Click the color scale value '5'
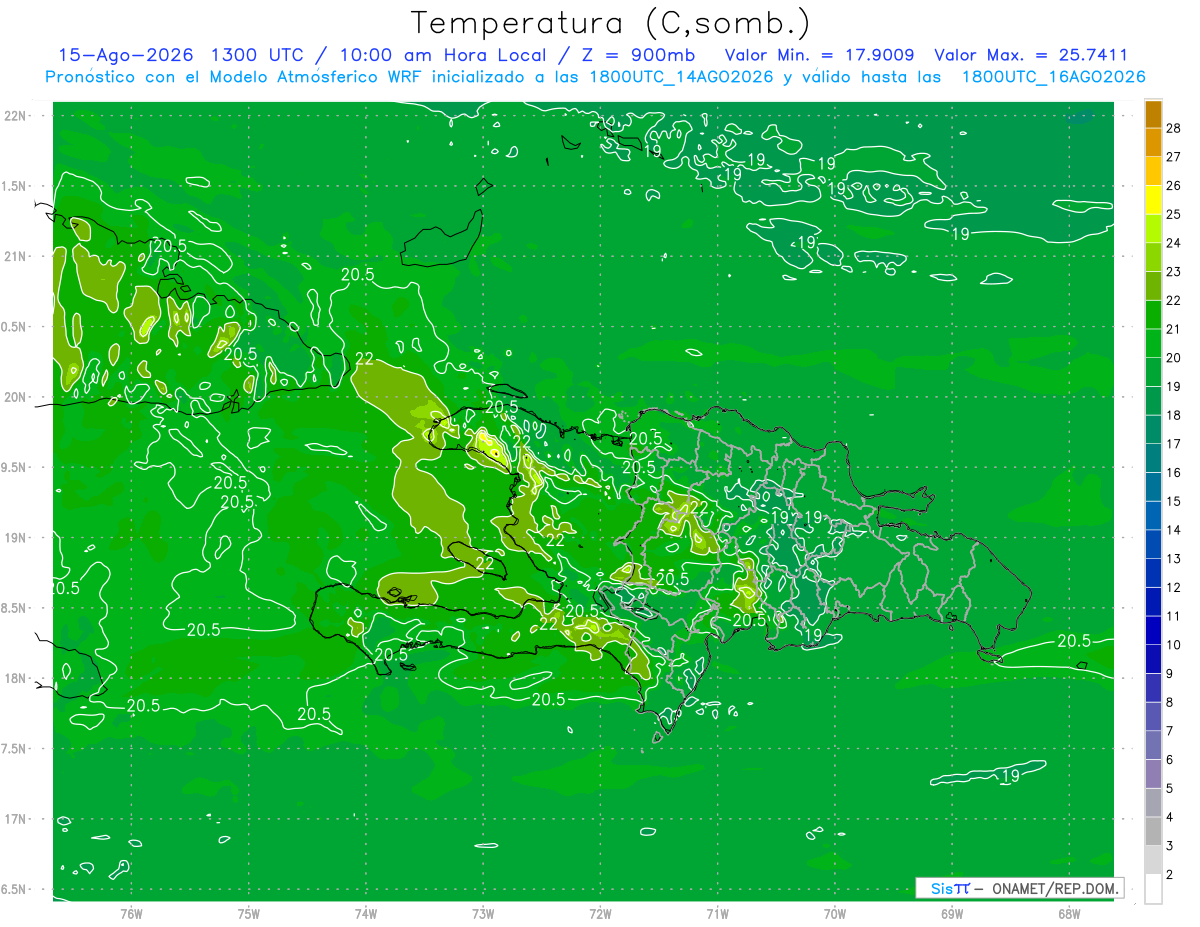The height and width of the screenshot is (927, 1200). click(1170, 789)
